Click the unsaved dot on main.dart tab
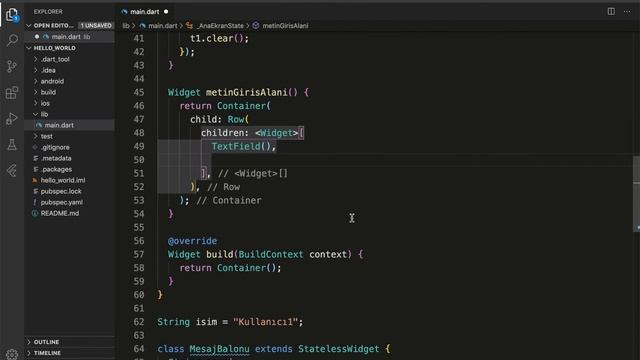640x360 pixels. click(166, 12)
